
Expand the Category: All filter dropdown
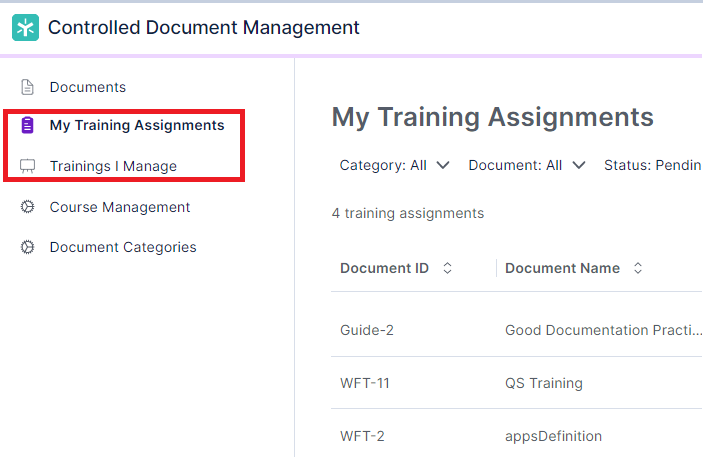[394, 165]
